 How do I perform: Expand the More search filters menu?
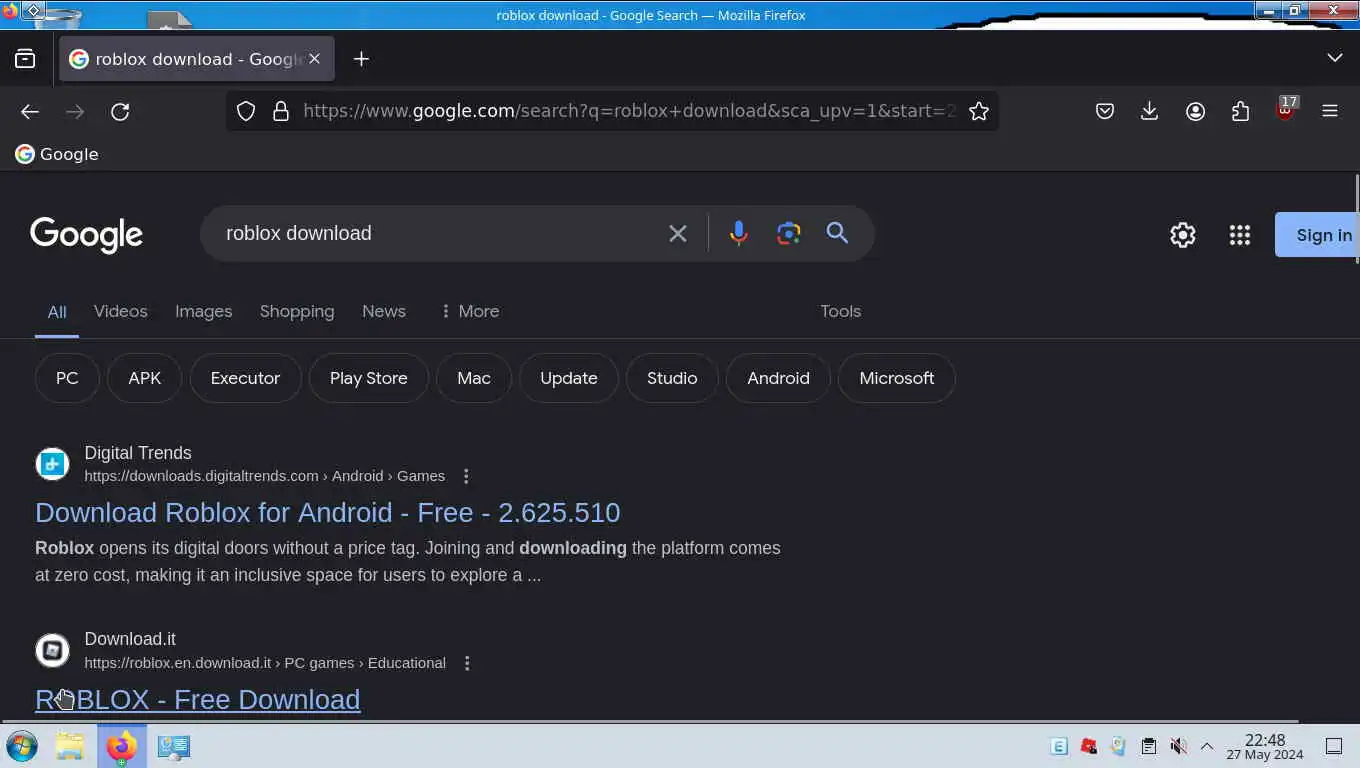[469, 311]
